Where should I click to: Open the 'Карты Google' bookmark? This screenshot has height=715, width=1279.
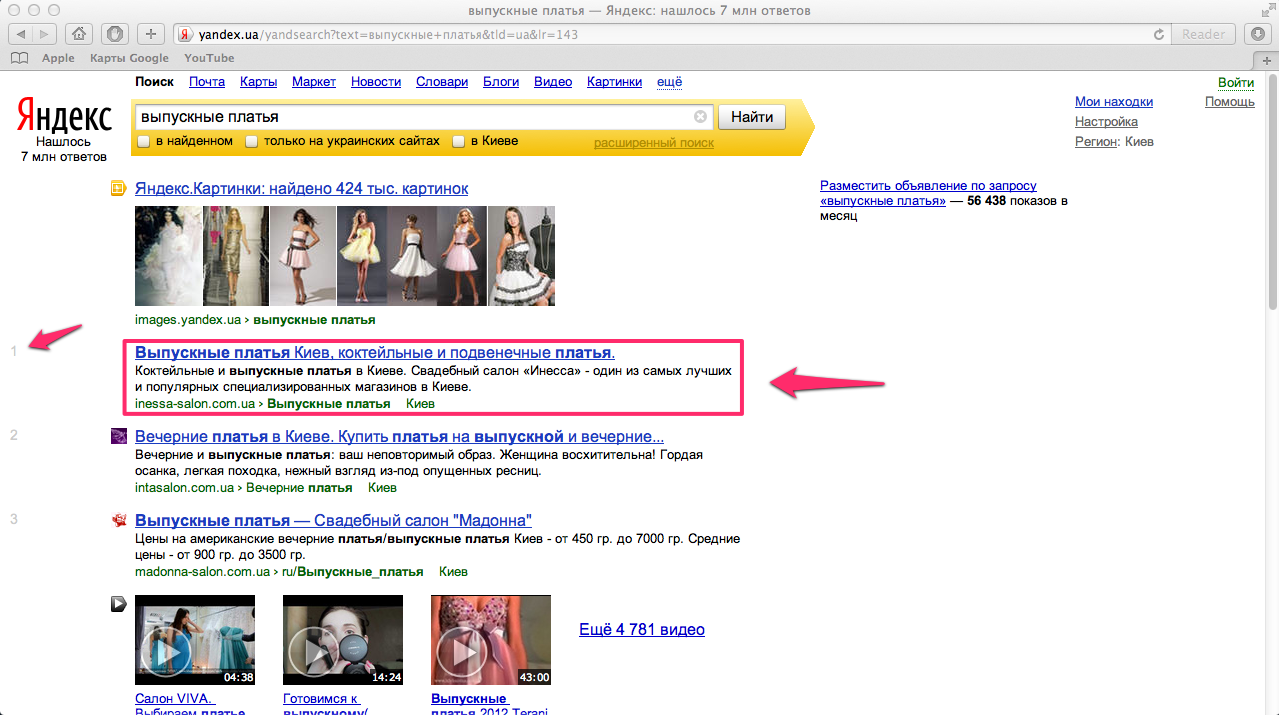pyautogui.click(x=129, y=58)
